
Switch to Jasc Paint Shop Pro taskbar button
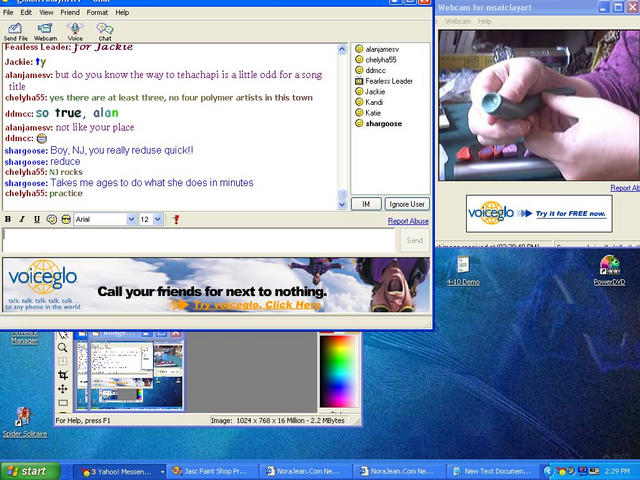pos(213,471)
